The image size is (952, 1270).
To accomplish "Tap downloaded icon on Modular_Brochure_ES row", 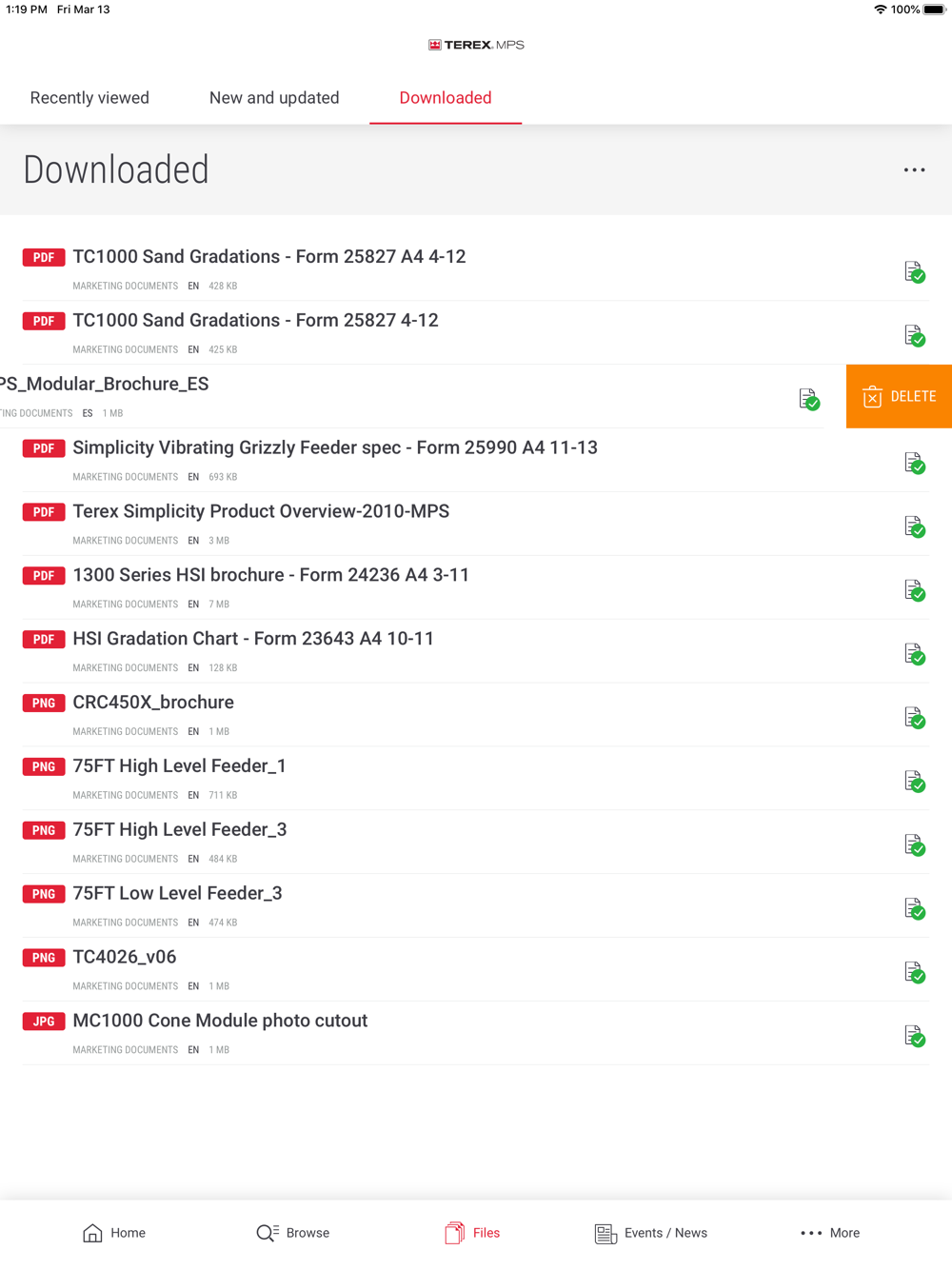I will (x=809, y=400).
